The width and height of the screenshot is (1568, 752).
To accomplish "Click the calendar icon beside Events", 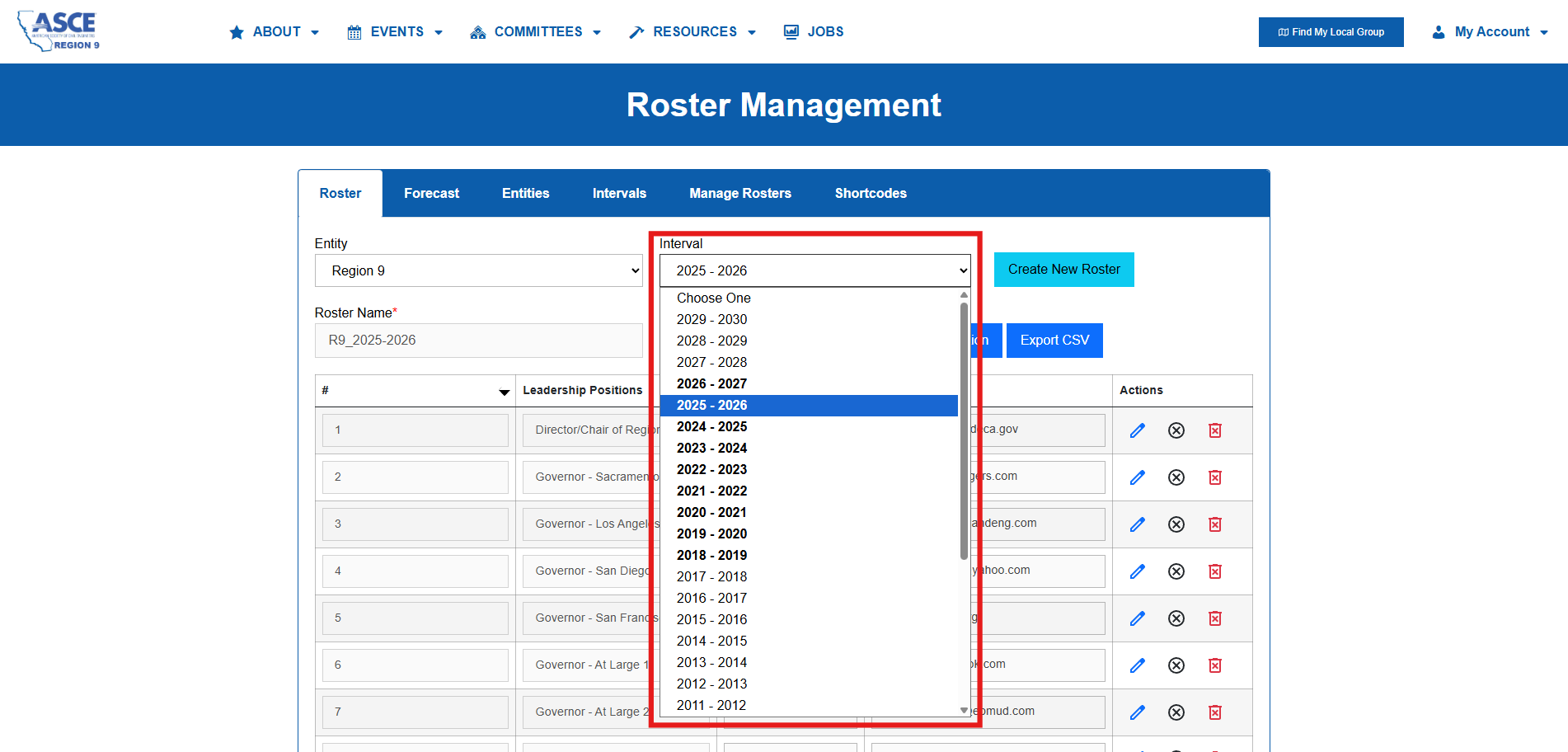I will point(354,32).
